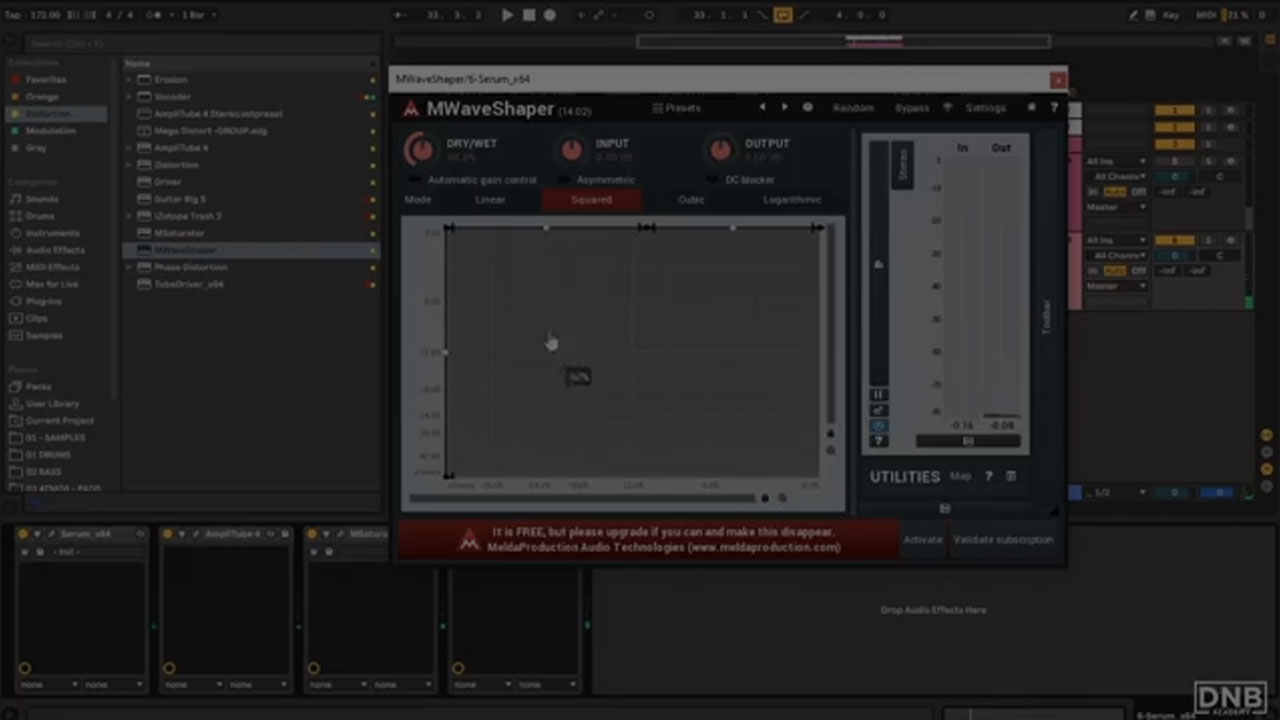Viewport: 1280px width, 720px height.
Task: Open the Presets menu in MWaveShaper
Action: pos(677,108)
